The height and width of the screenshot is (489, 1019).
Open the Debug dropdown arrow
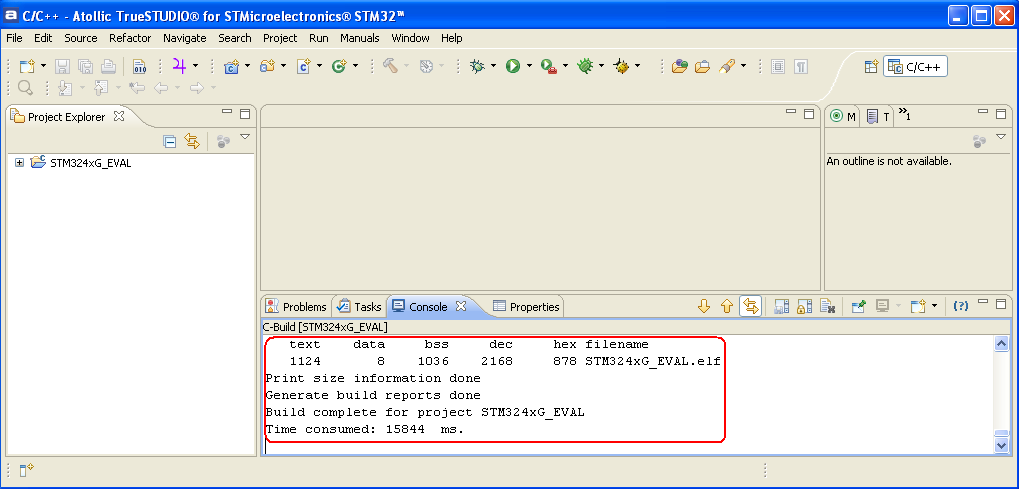tap(493, 66)
